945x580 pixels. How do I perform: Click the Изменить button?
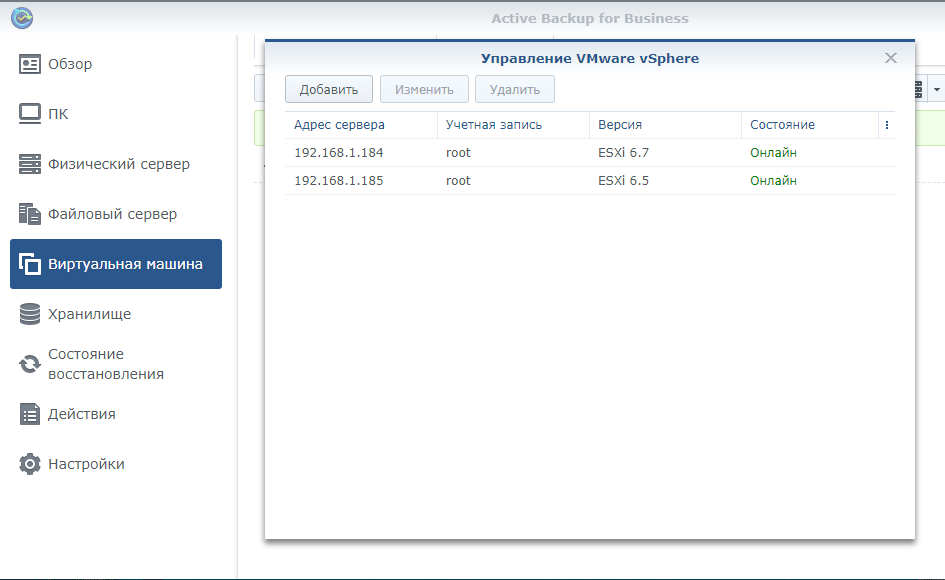pyautogui.click(x=424, y=89)
